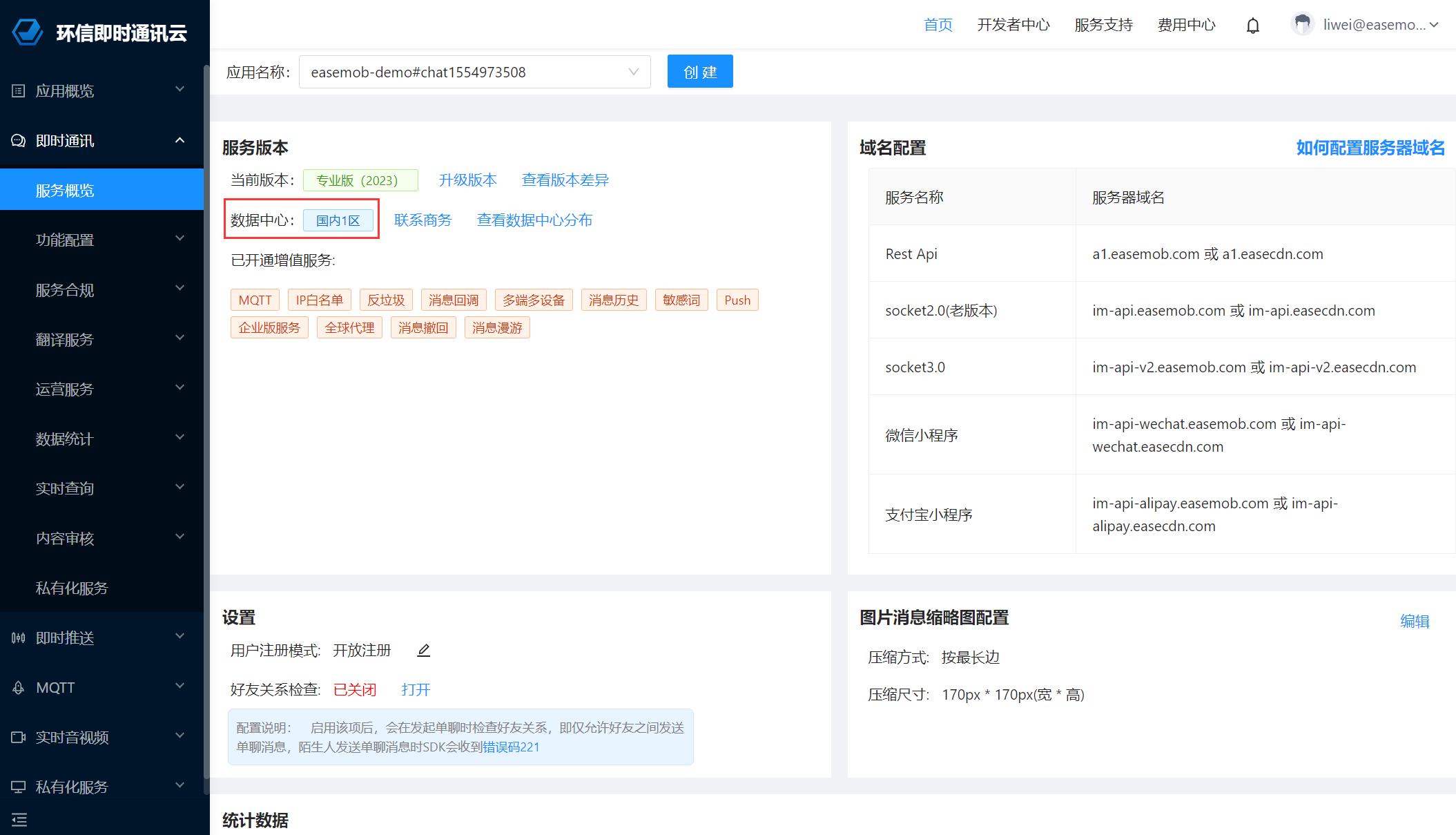Click the 升级版本 link
This screenshot has height=835, width=1456.
click(x=468, y=180)
